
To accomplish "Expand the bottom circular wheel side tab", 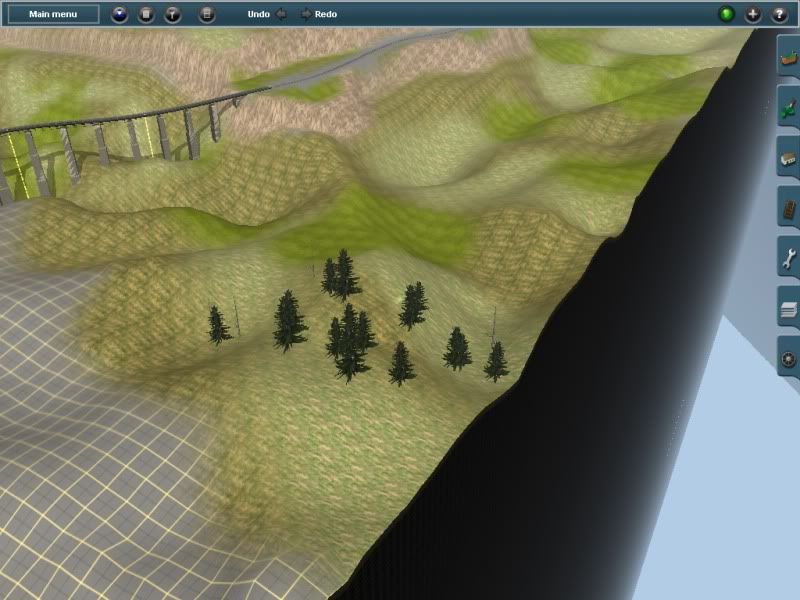I will point(788,359).
